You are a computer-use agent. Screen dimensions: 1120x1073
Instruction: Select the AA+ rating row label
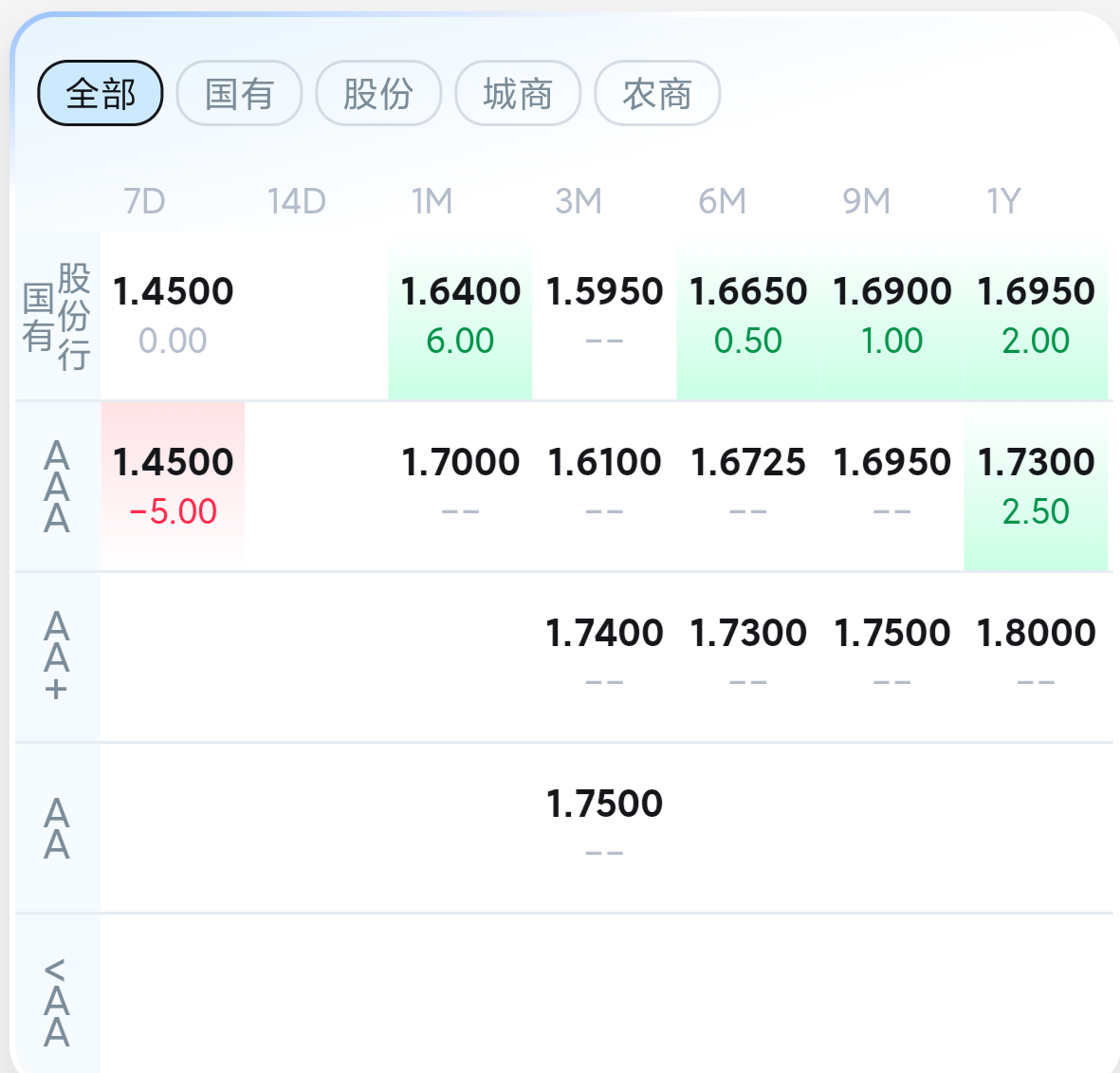(57, 657)
